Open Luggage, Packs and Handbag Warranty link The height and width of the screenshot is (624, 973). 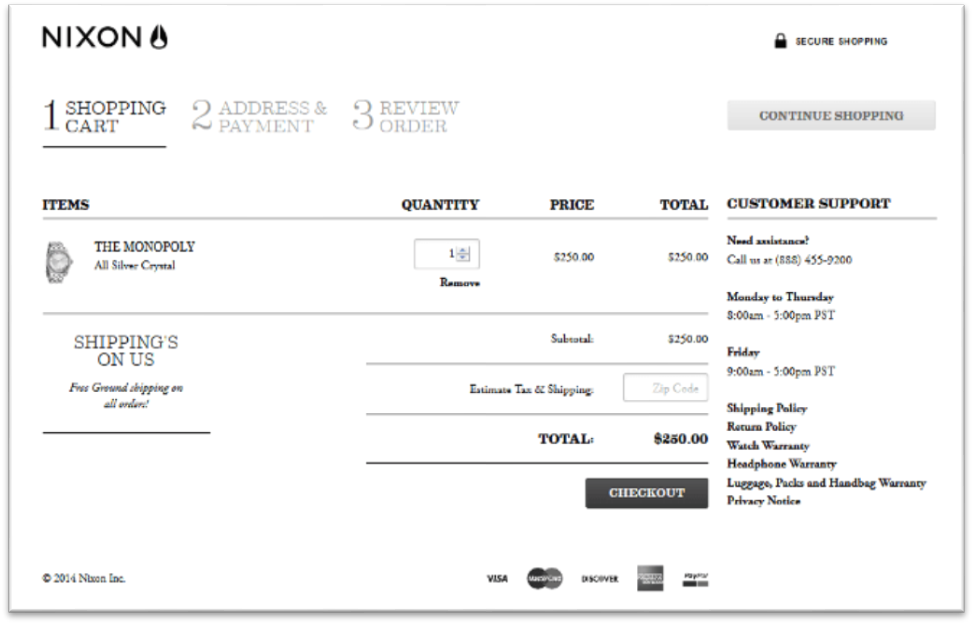(x=827, y=483)
